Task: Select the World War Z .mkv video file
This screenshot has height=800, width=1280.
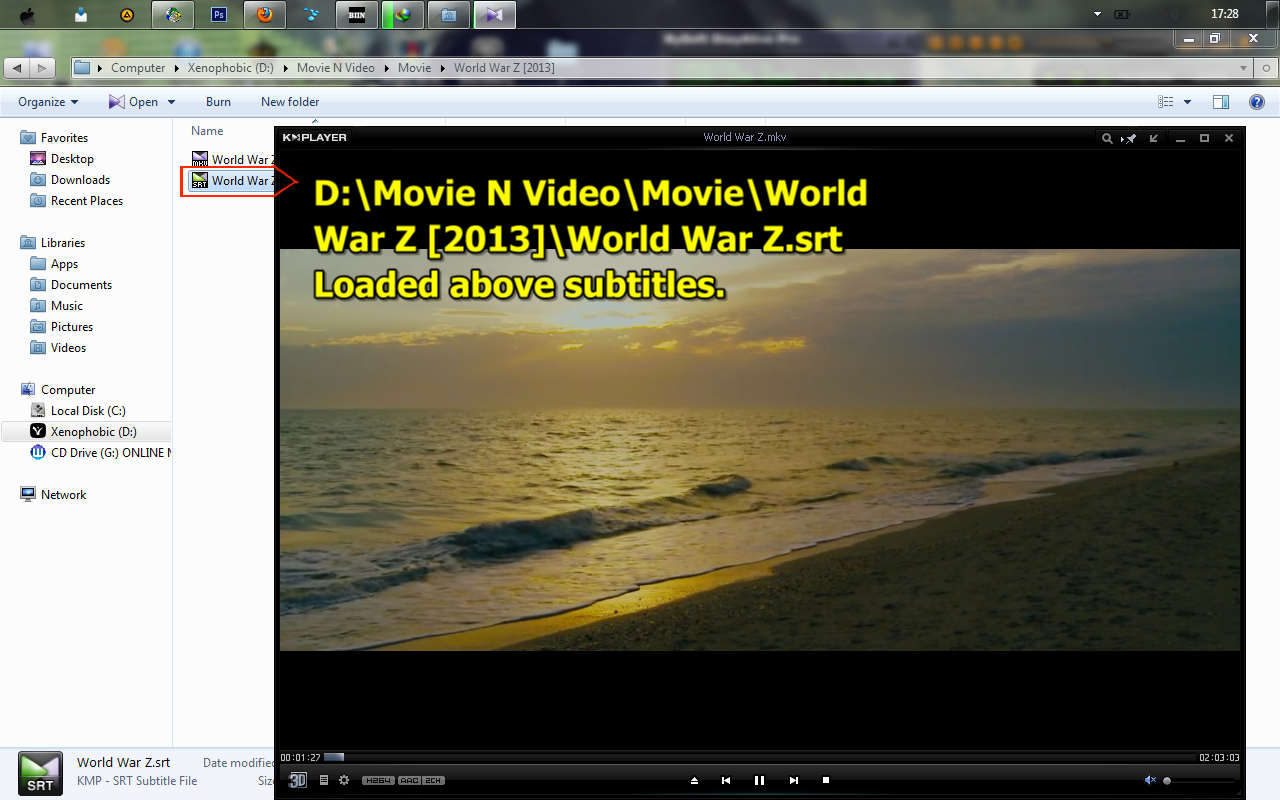Action: (x=232, y=159)
